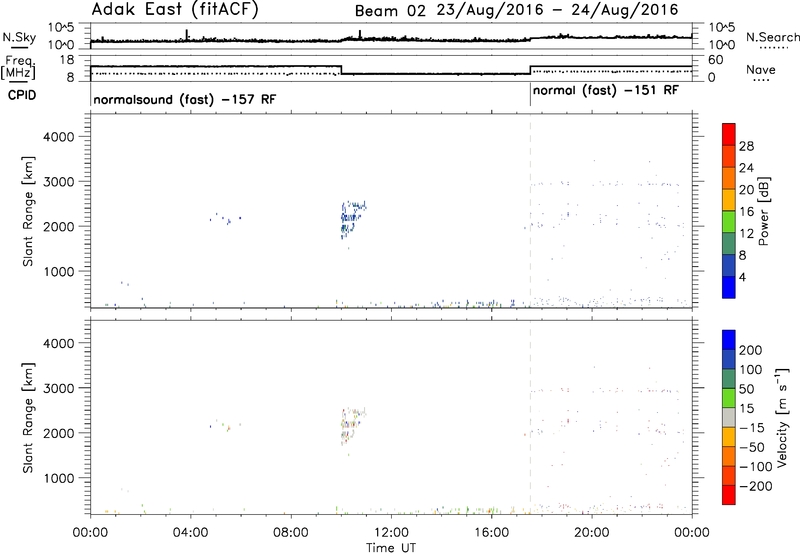Click the "08:00" time axis label
800x554 pixels.
(x=290, y=533)
